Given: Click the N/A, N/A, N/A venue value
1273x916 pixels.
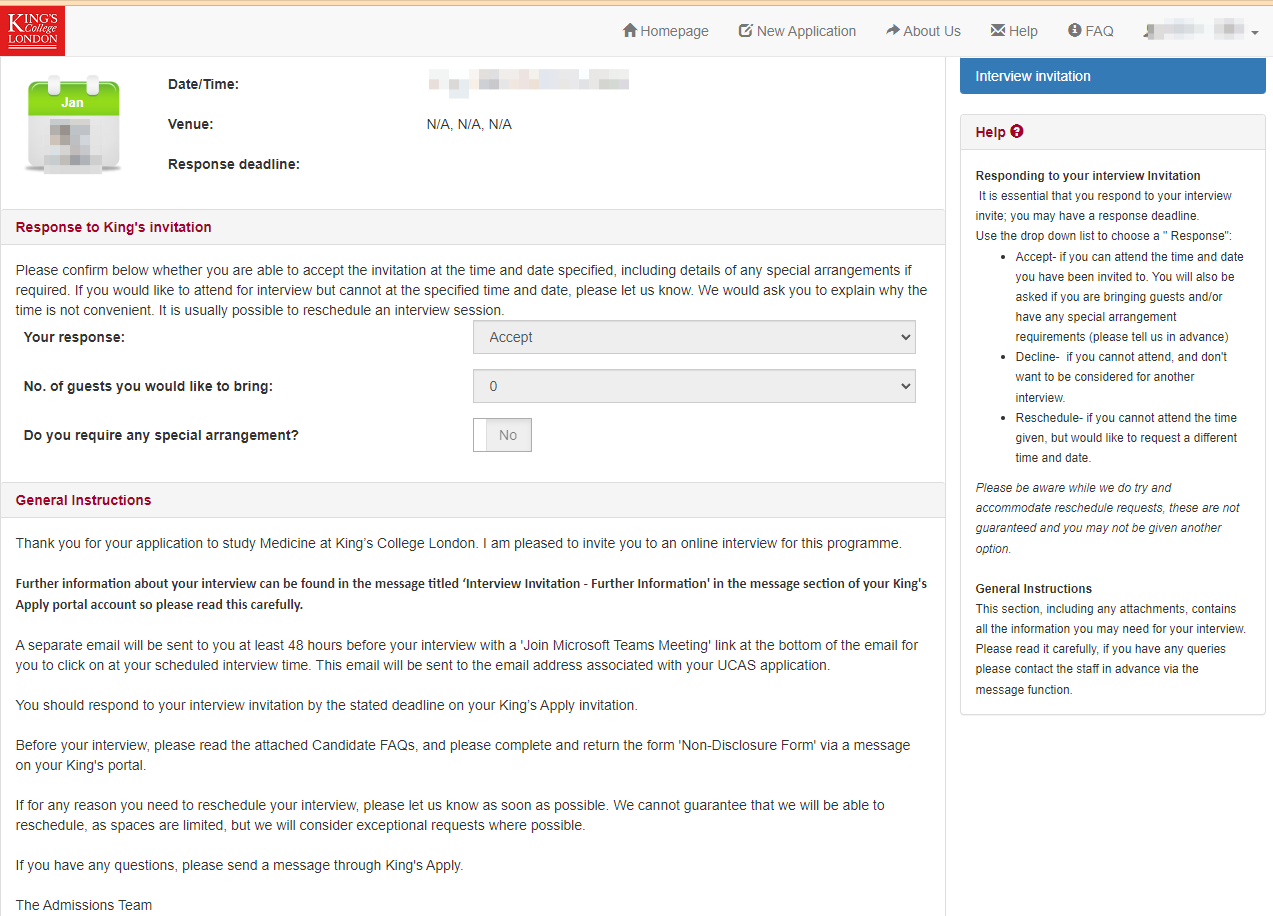Looking at the screenshot, I should click(x=469, y=124).
